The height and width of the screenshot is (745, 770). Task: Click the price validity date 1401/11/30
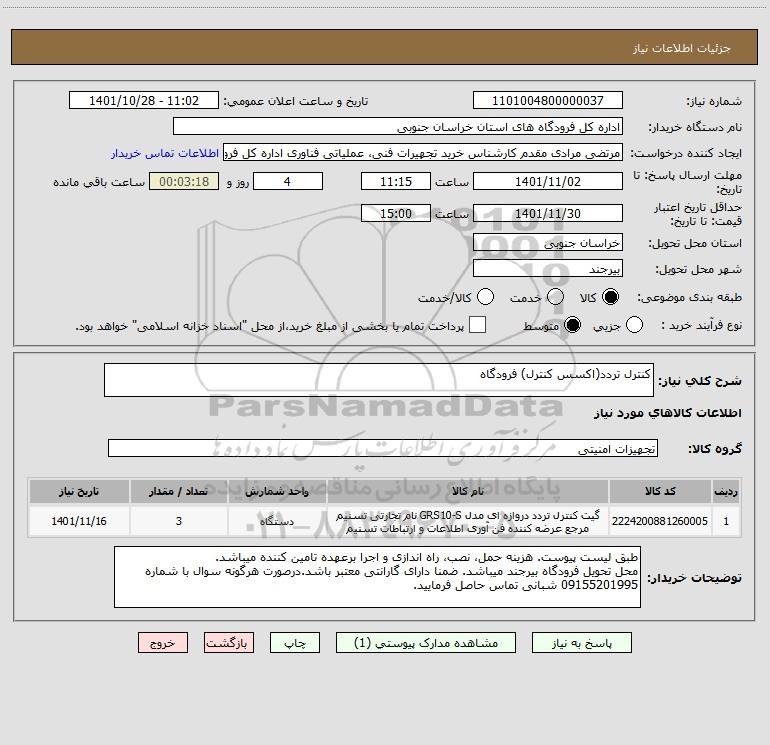click(548, 213)
